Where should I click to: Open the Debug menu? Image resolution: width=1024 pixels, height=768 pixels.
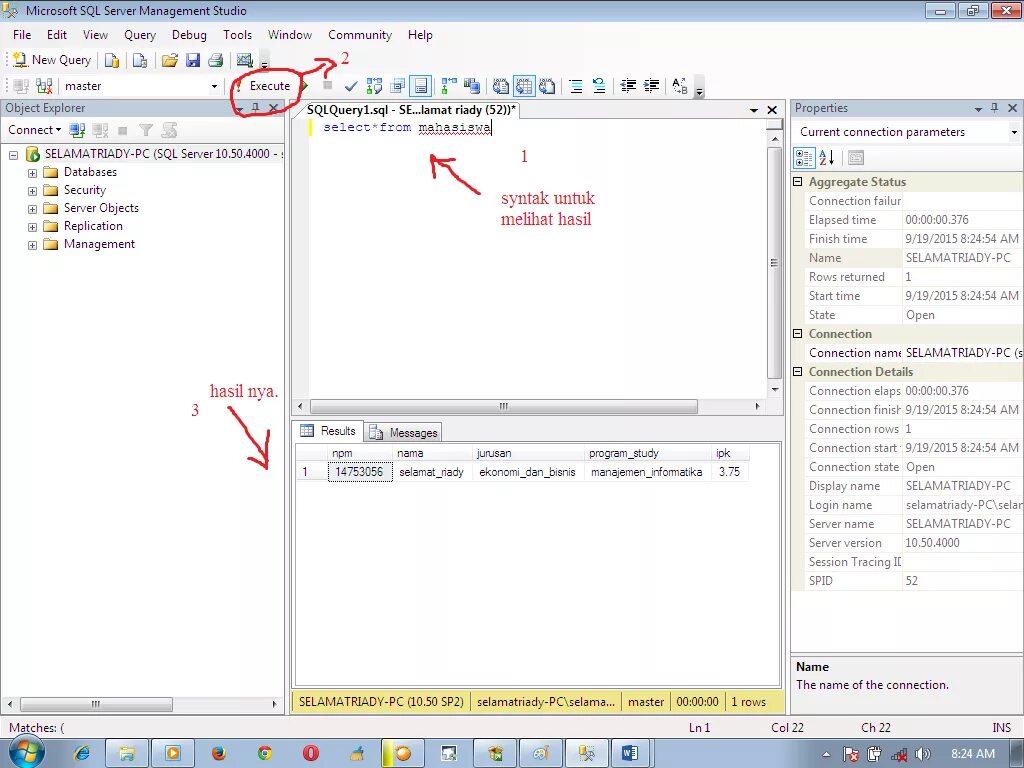(x=189, y=35)
